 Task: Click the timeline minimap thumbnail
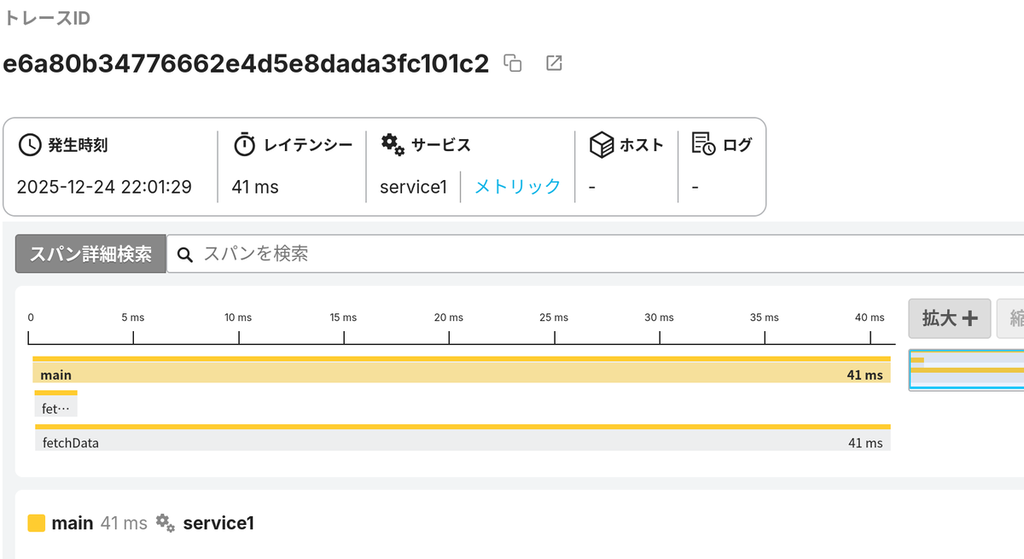[967, 370]
